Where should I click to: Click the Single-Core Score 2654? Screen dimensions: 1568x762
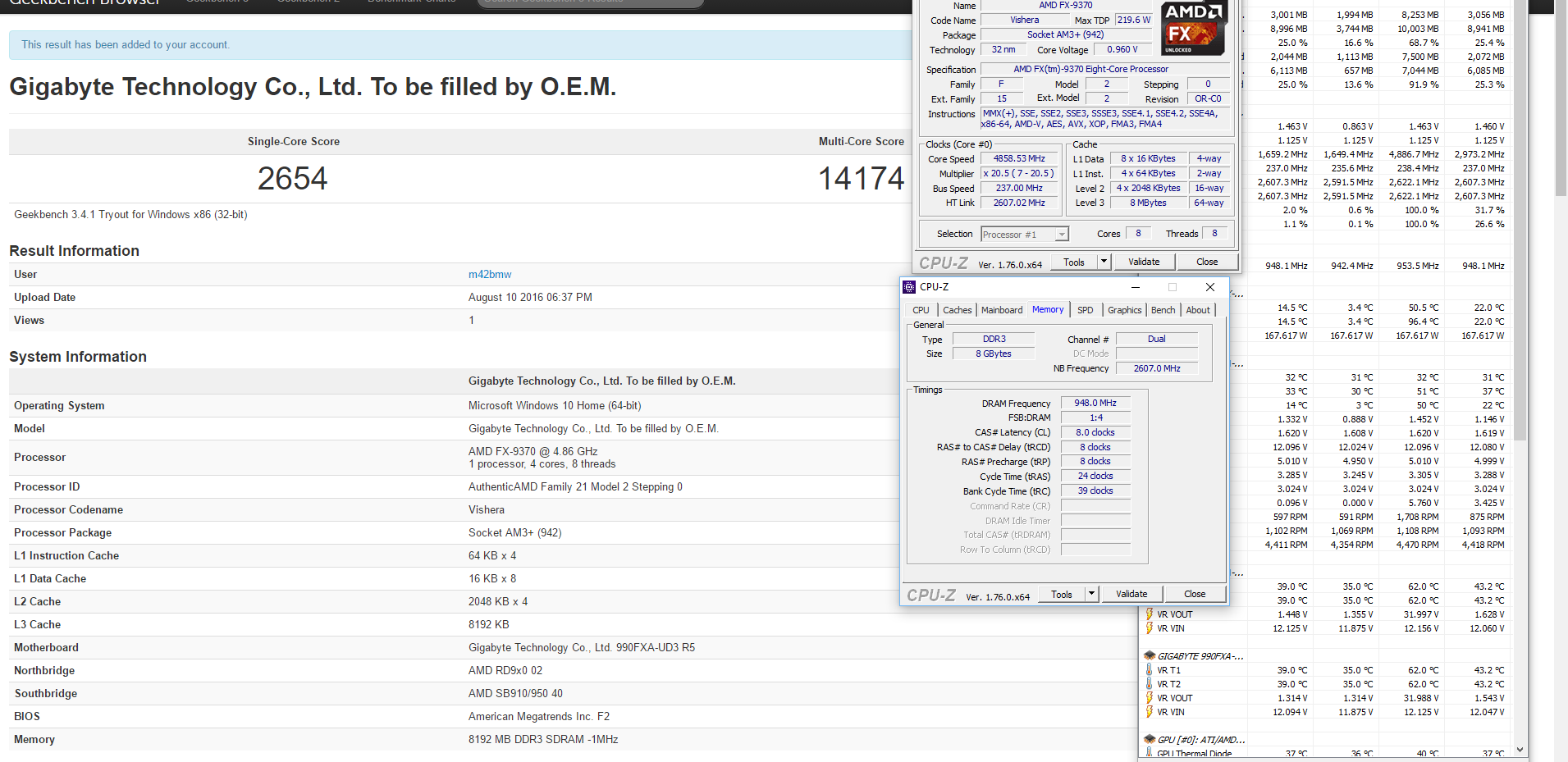tap(293, 178)
